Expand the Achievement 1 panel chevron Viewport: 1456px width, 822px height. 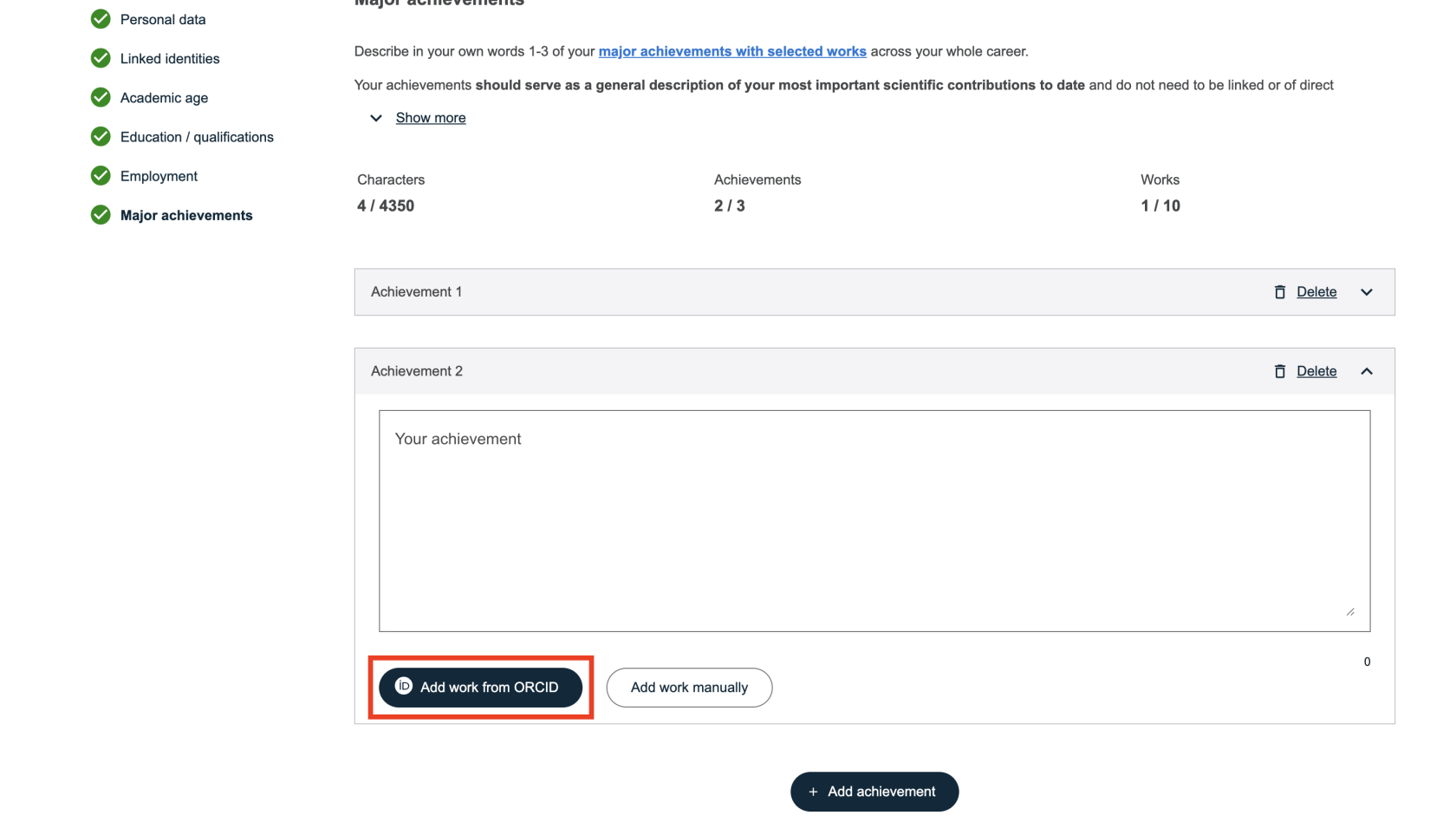[x=1367, y=292]
